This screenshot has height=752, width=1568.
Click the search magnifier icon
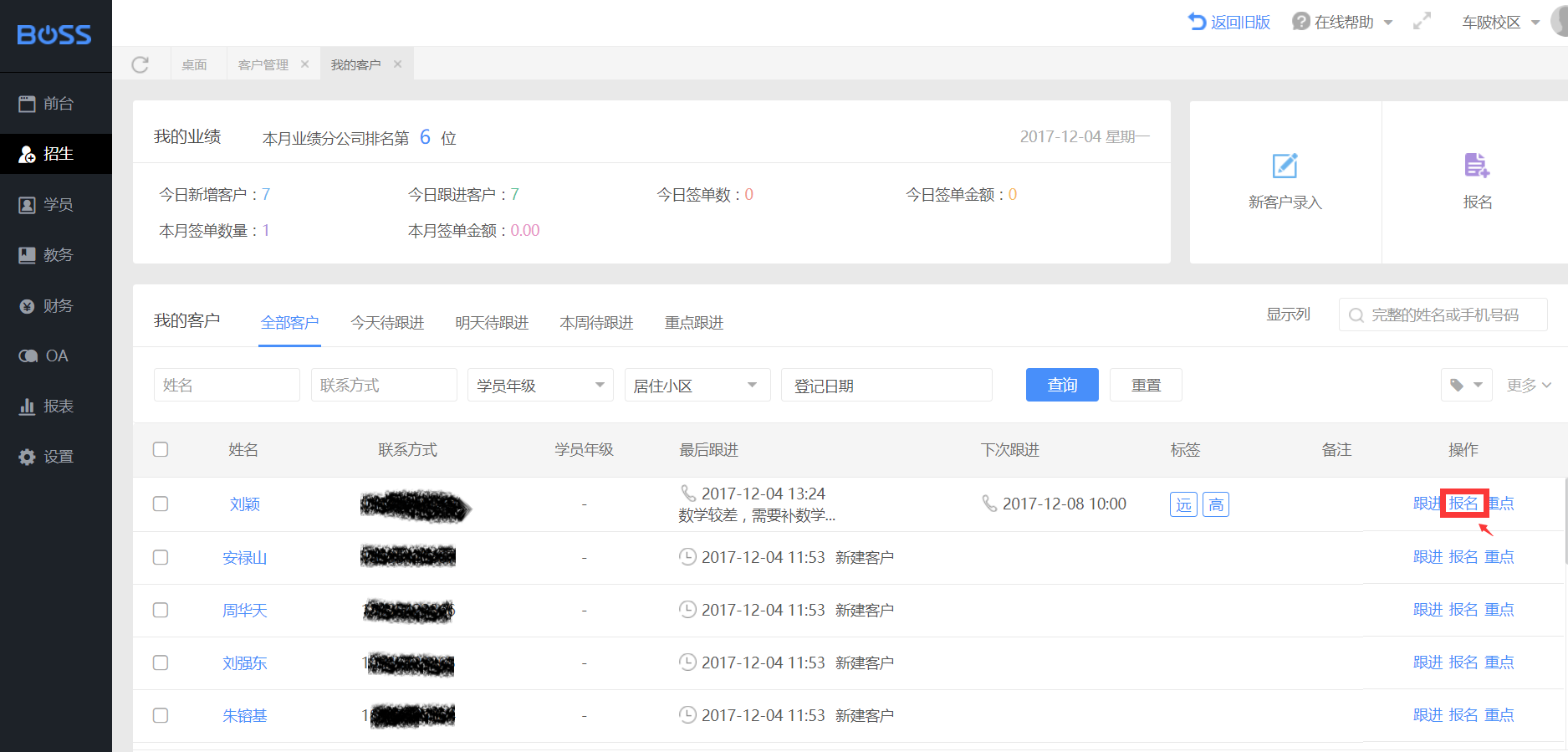click(x=1356, y=315)
